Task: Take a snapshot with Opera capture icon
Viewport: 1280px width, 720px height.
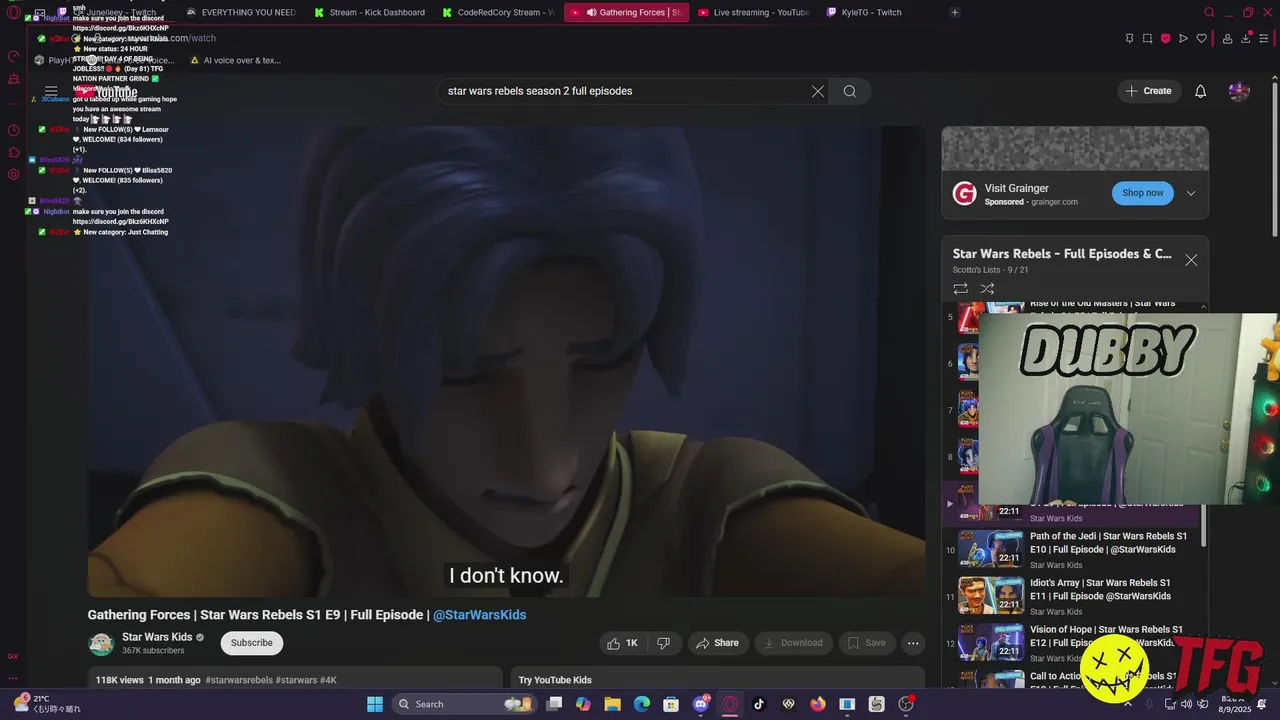Action: click(1147, 38)
